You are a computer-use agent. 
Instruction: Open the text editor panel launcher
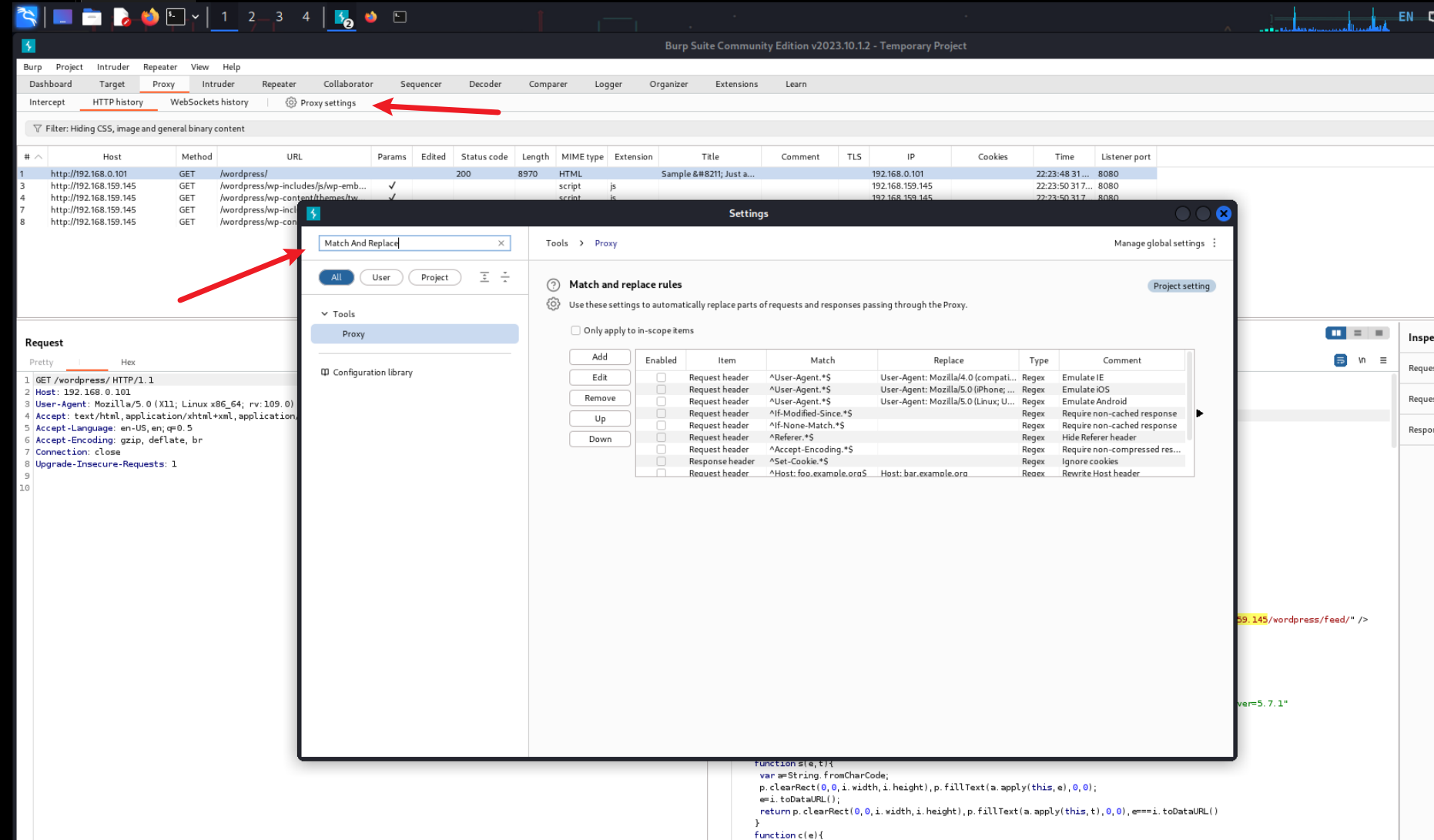click(x=122, y=17)
